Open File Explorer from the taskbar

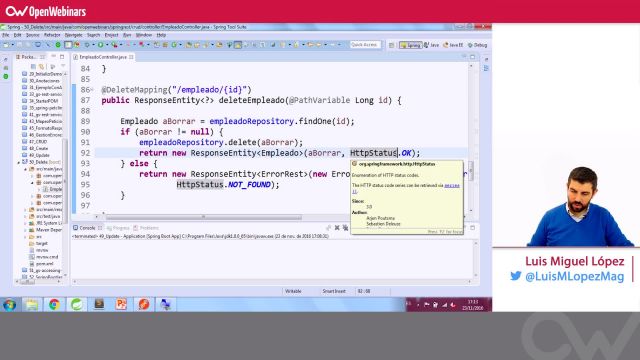pyautogui.click(x=32, y=304)
